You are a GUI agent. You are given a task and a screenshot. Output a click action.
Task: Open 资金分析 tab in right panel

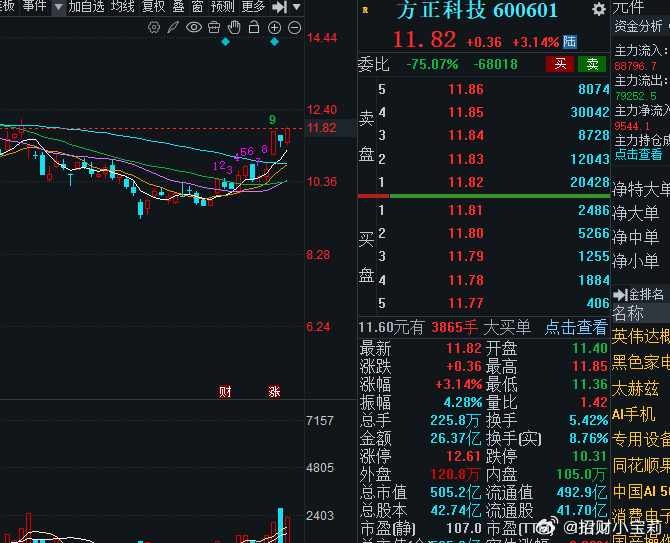pyautogui.click(x=638, y=26)
